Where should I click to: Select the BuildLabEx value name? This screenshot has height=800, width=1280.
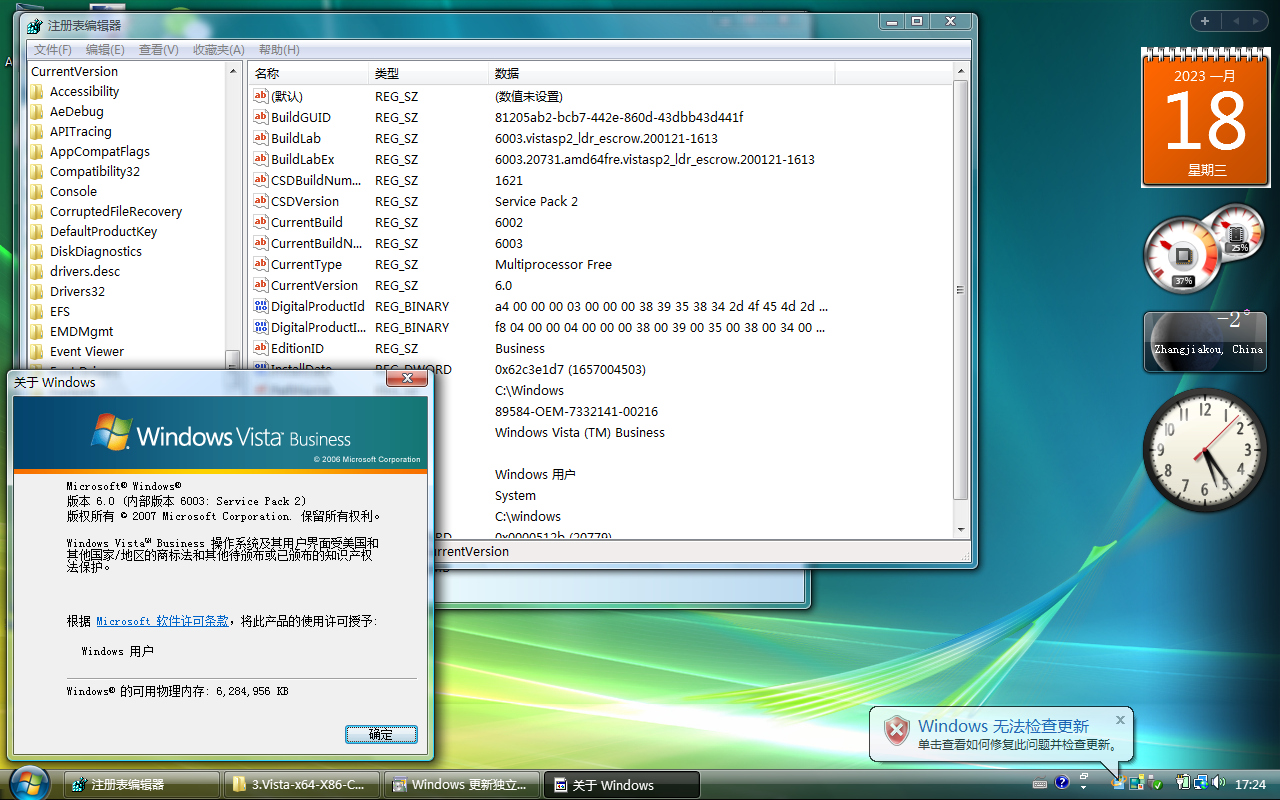pyautogui.click(x=303, y=159)
